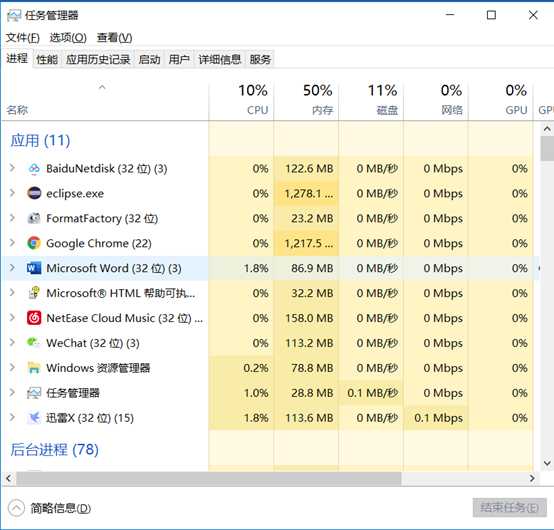Click the horizontal scrollbar right arrow
This screenshot has height=530, width=554.
point(532,478)
